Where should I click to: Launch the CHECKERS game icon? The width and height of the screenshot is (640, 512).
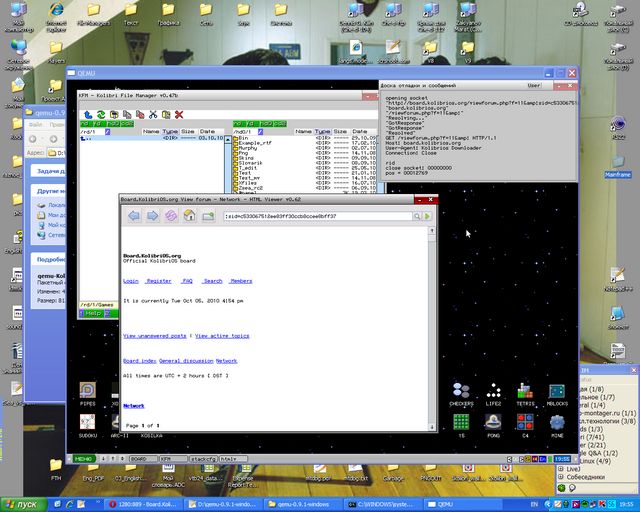pyautogui.click(x=461, y=394)
